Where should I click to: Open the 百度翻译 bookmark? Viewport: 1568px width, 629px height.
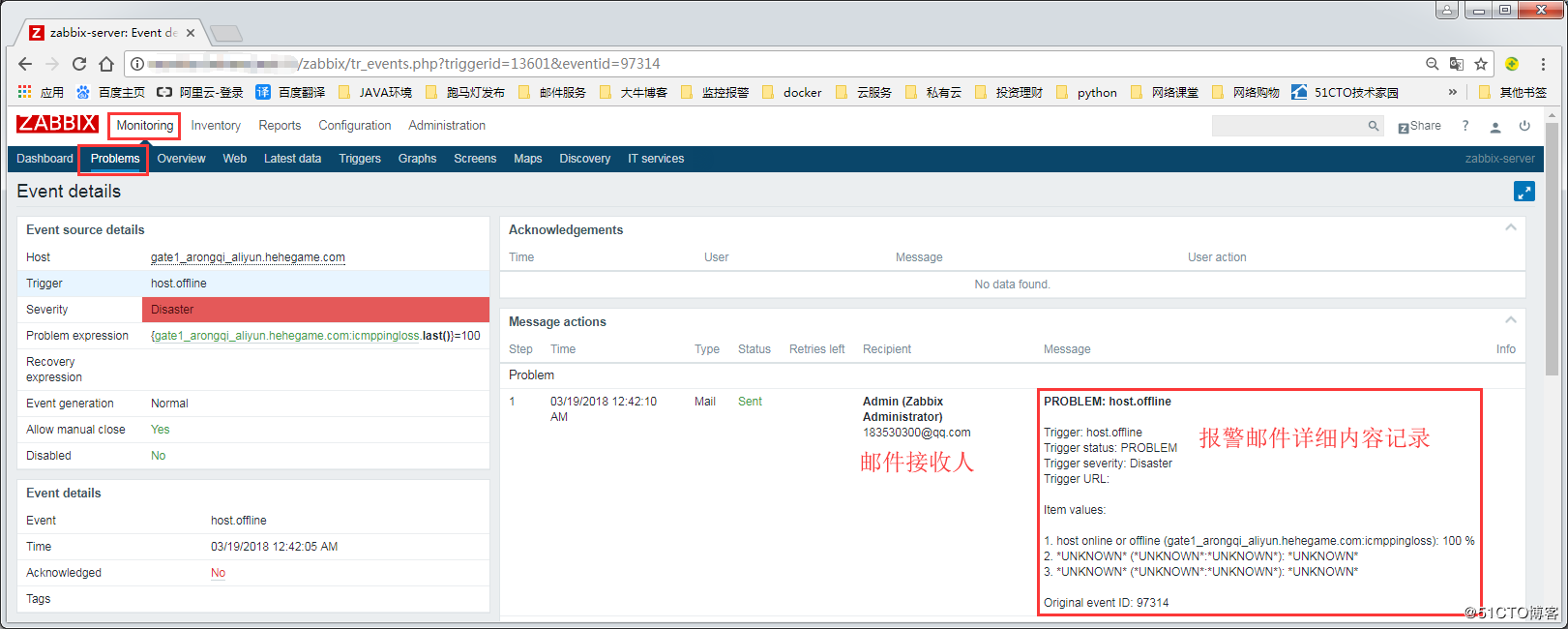click(x=290, y=93)
